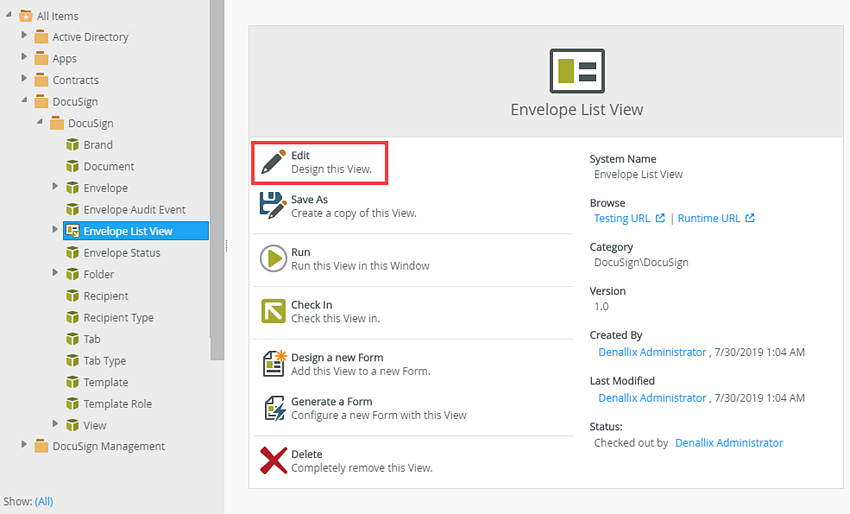This screenshot has width=850, height=514.
Task: Click the Envelope List View header icon
Action: click(x=577, y=71)
